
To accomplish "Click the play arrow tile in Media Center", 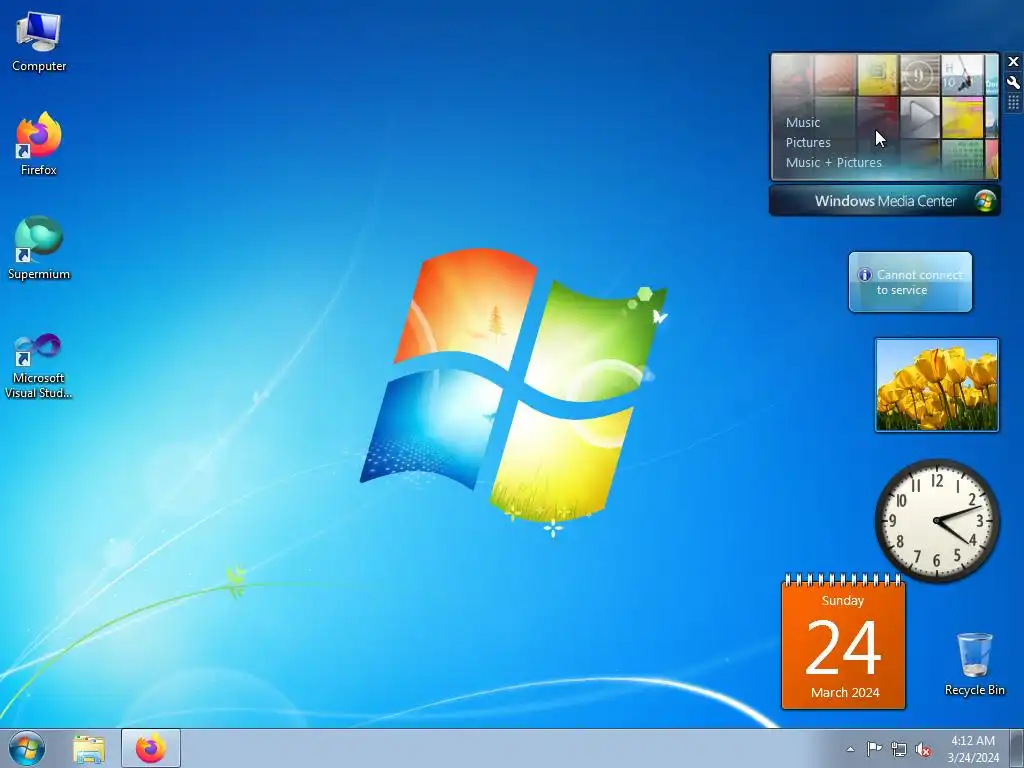I will [920, 118].
